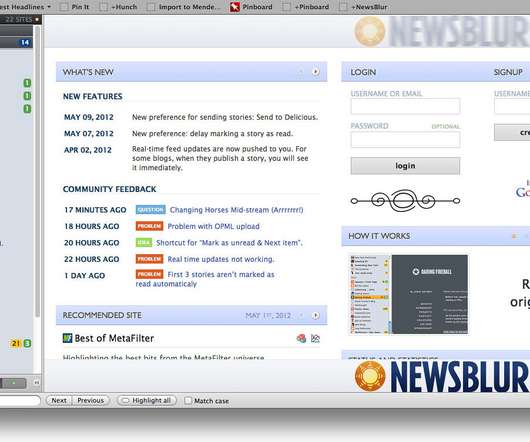Open the statistics chart icon for Best of MetaFilter
The width and height of the screenshot is (530, 442).
315,338
